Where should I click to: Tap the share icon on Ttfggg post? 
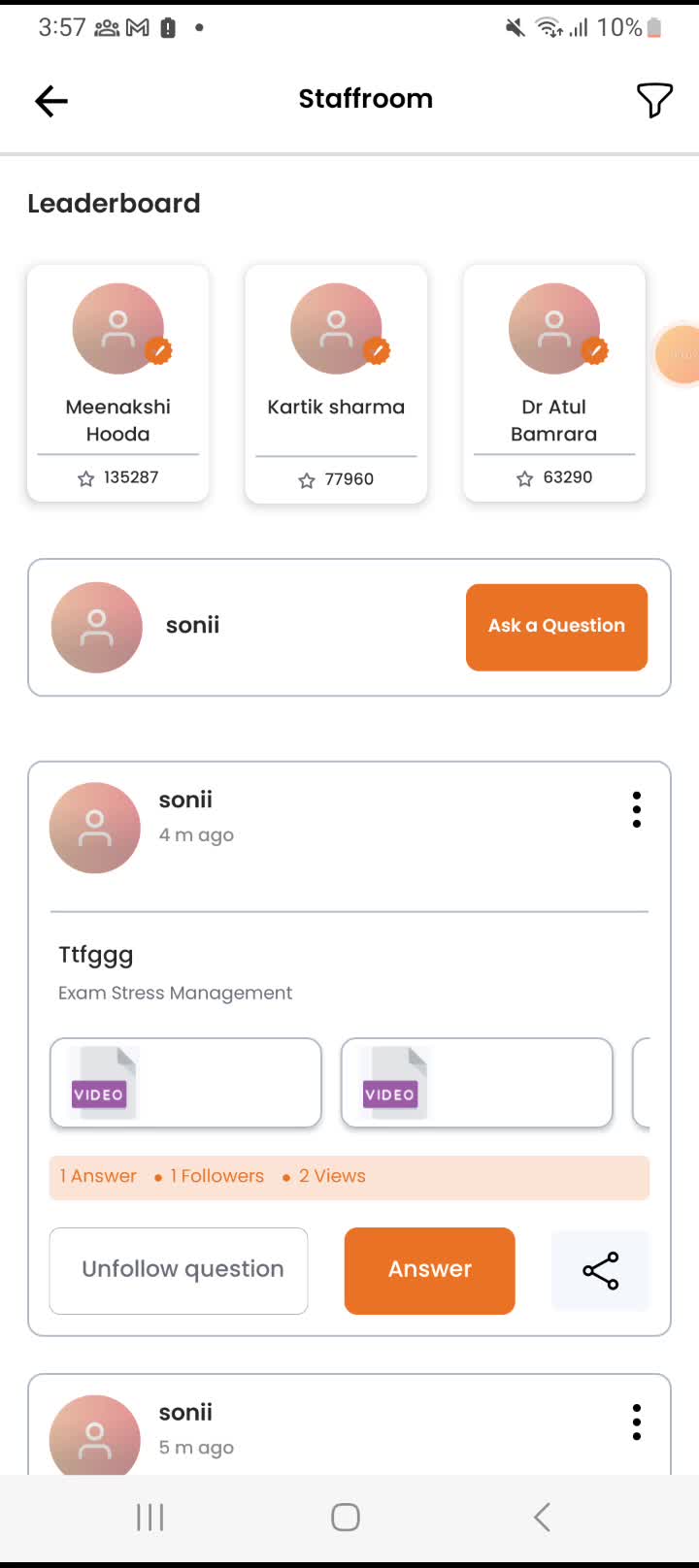[600, 1271]
